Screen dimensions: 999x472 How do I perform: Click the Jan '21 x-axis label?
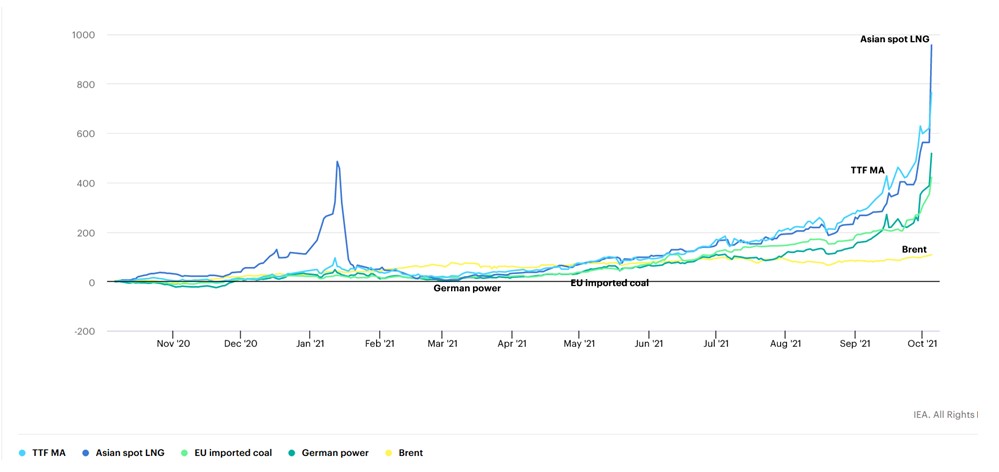pyautogui.click(x=310, y=342)
